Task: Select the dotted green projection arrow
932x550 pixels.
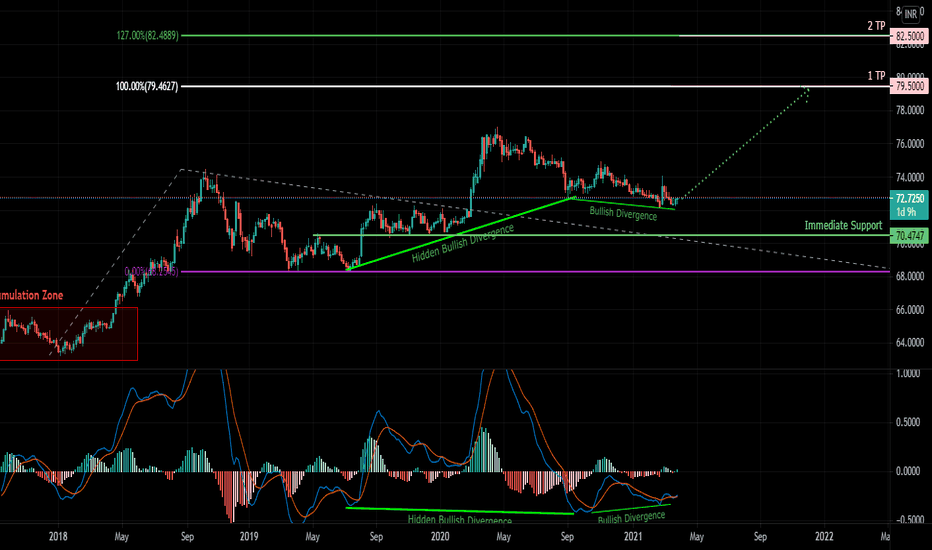Action: click(x=747, y=142)
